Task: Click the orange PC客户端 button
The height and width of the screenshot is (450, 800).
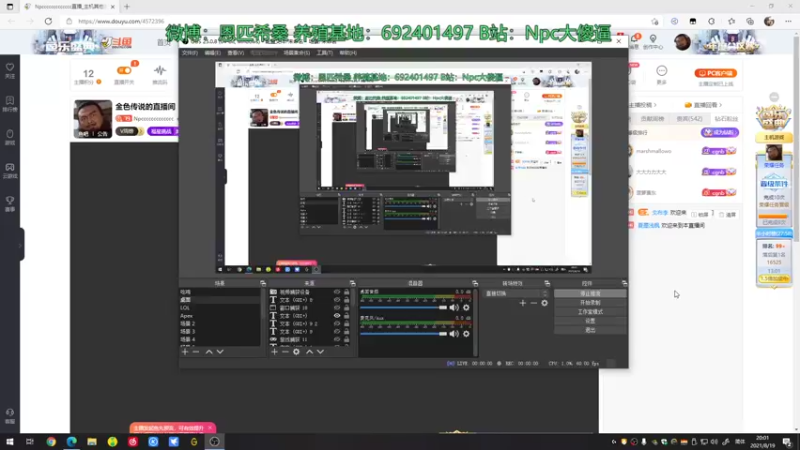Action: [716, 73]
